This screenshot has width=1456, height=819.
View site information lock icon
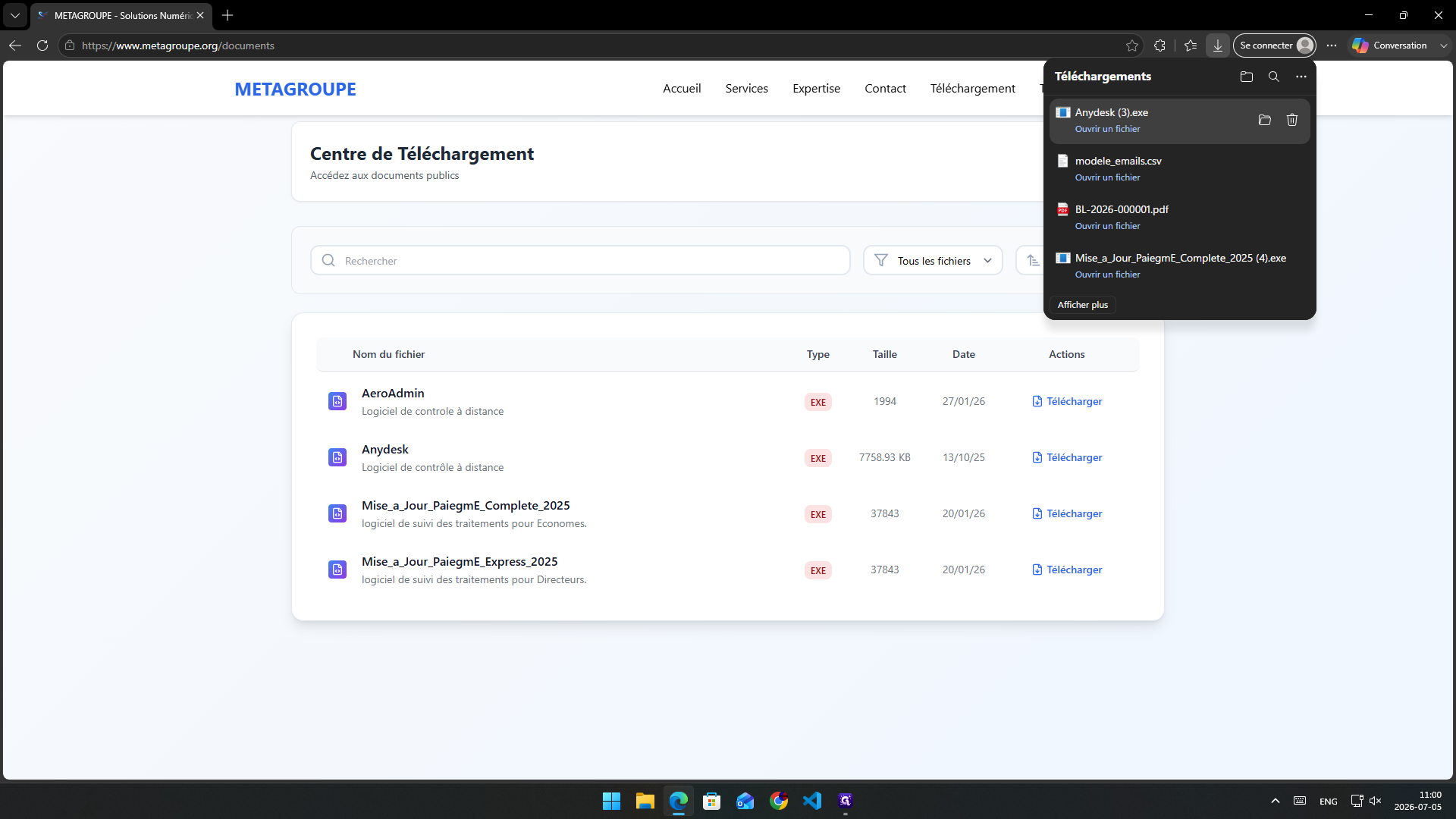pos(70,45)
